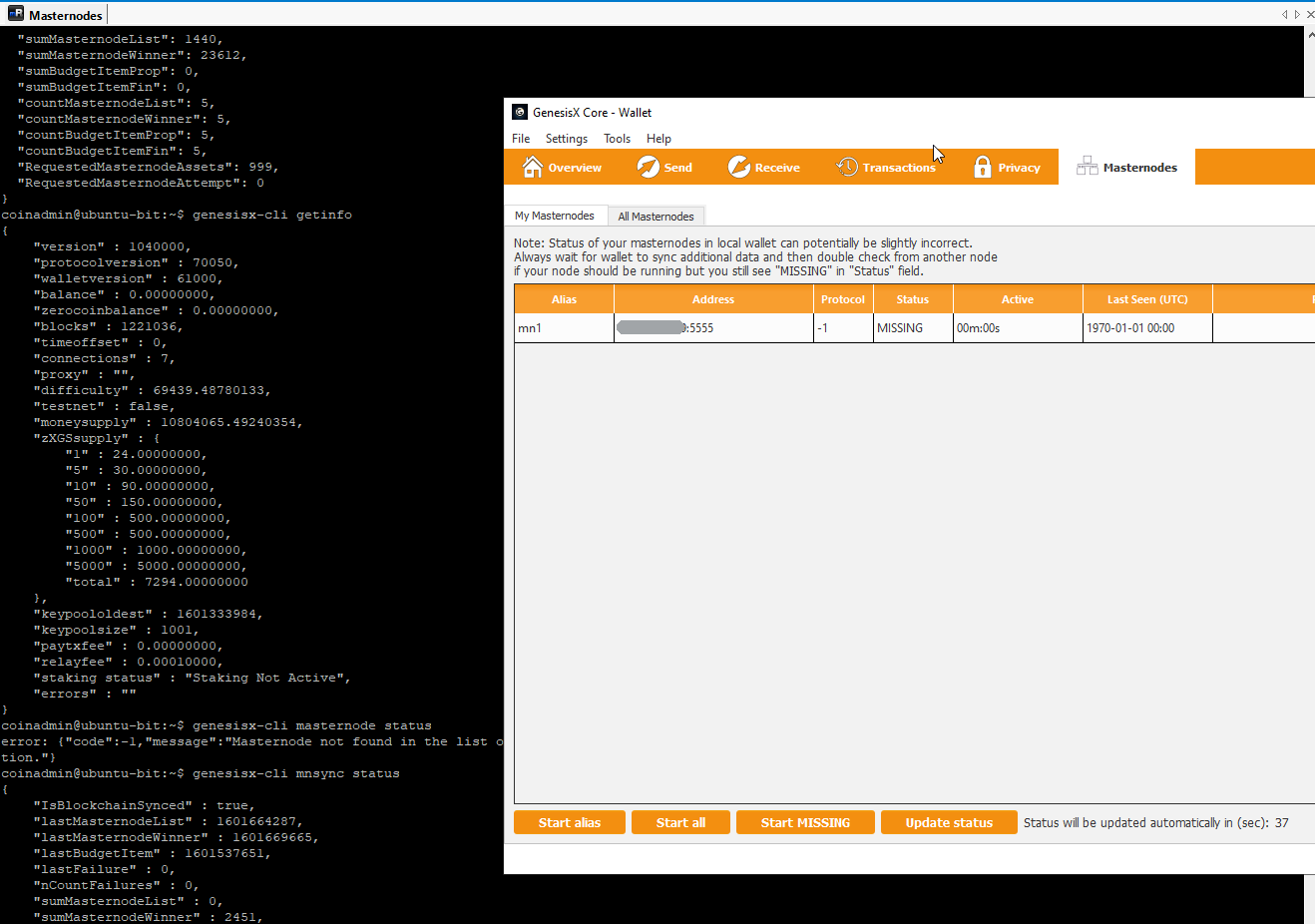Click the left tab-scroll arrow in the terminal
1315x924 pixels.
click(x=1284, y=14)
